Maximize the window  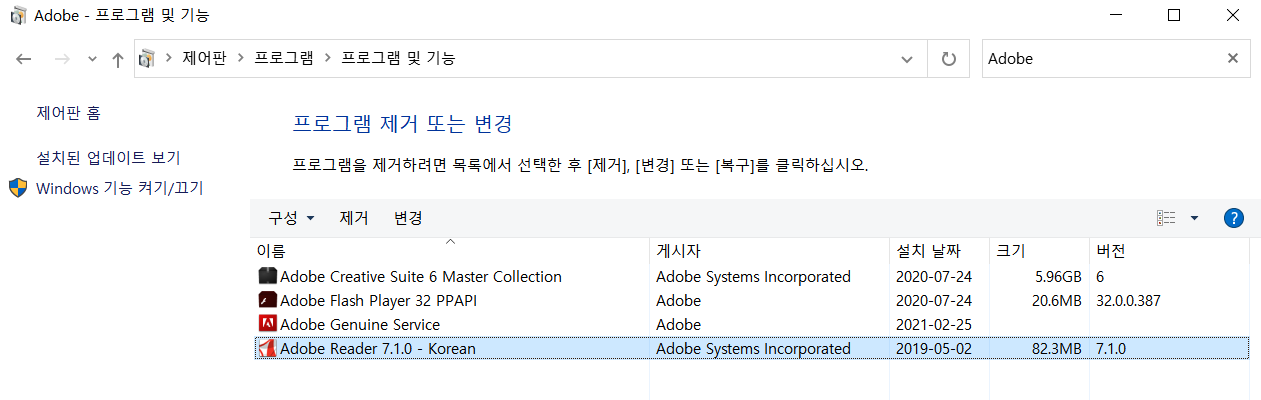point(1174,15)
